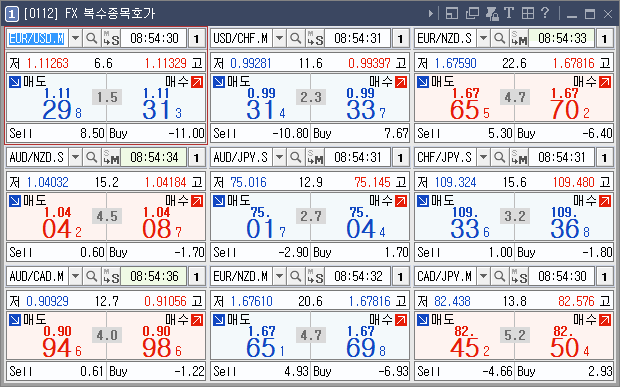
Task: Click the quantity box showing 1 for EUR/NZD.M
Action: click(401, 276)
